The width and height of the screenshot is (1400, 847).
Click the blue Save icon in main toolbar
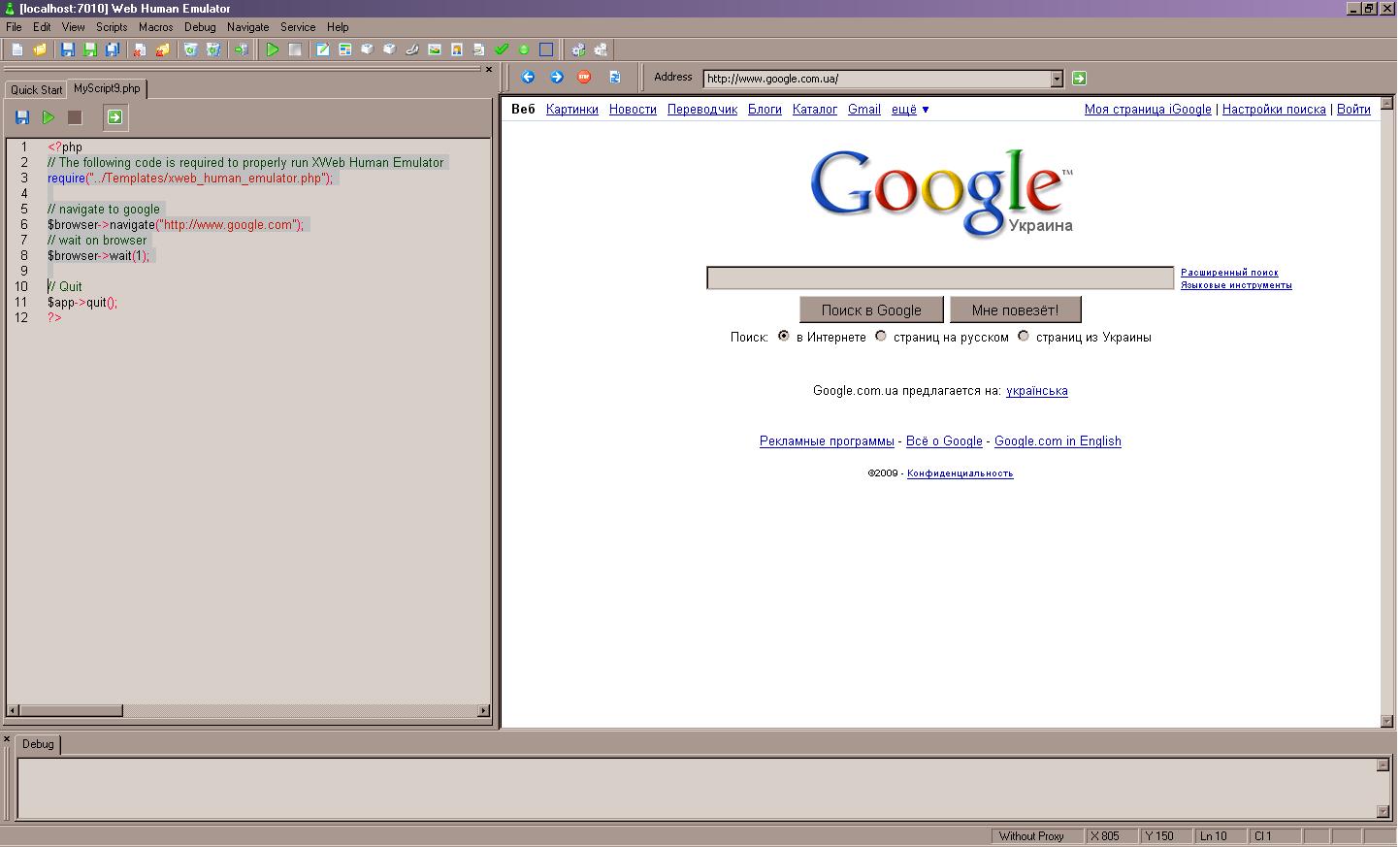tap(68, 49)
